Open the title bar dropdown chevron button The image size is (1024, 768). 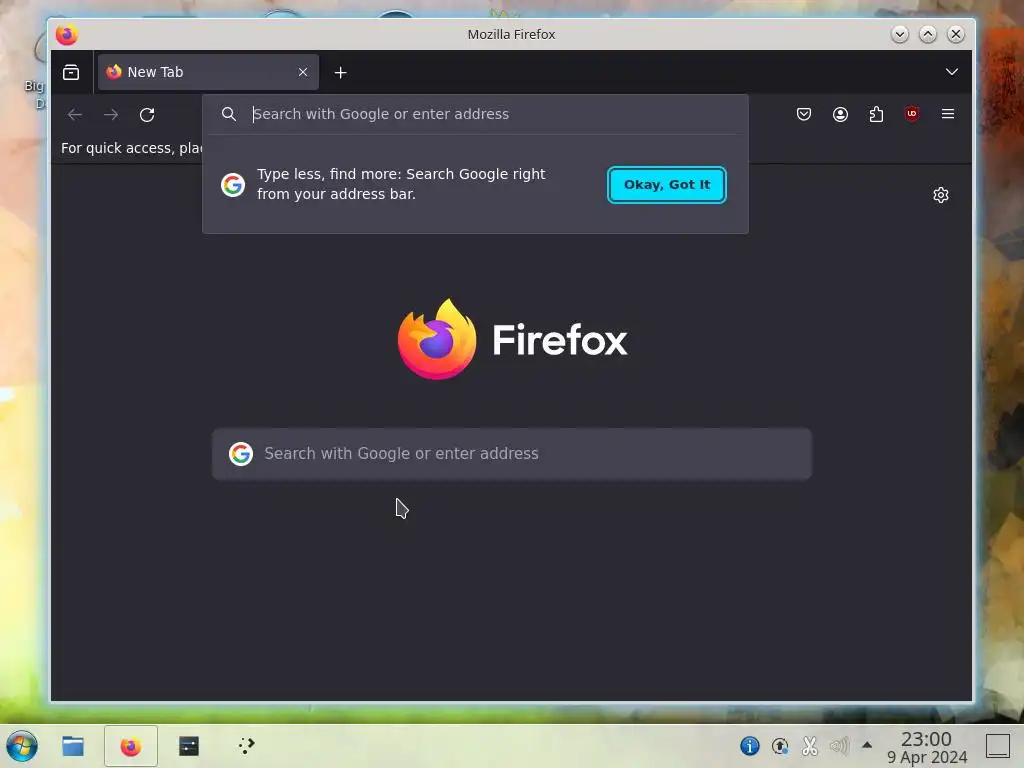[899, 34]
